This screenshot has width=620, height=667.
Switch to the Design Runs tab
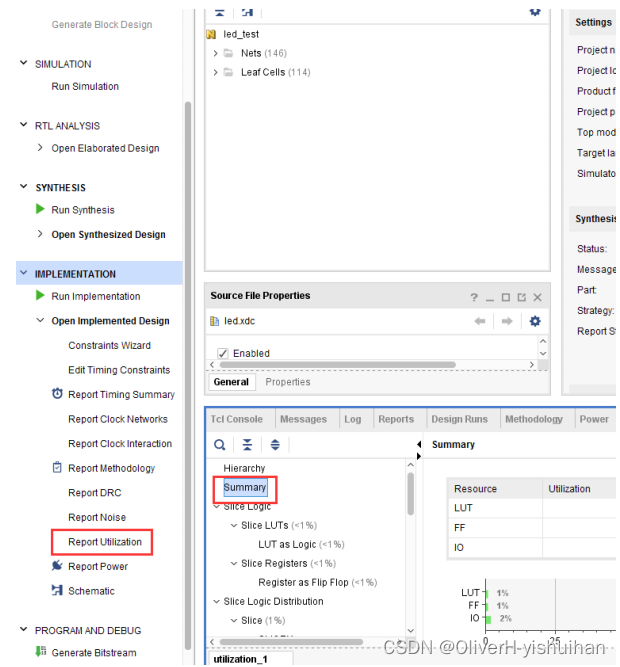(x=459, y=419)
